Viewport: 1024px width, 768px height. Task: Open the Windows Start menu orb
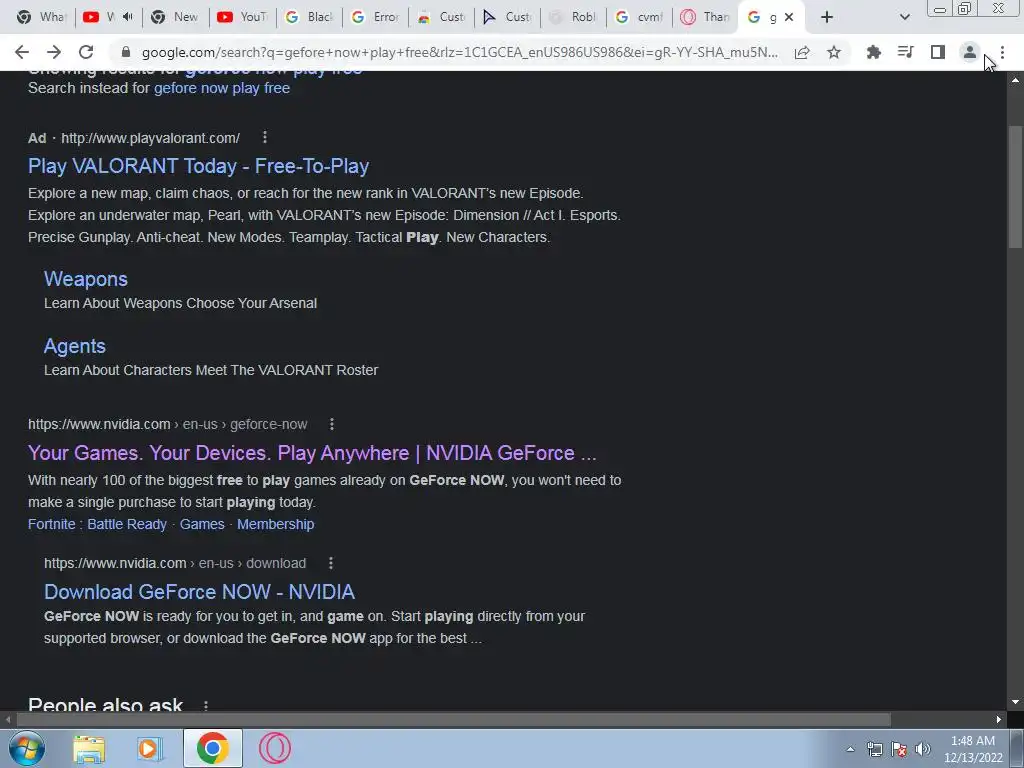coord(26,749)
